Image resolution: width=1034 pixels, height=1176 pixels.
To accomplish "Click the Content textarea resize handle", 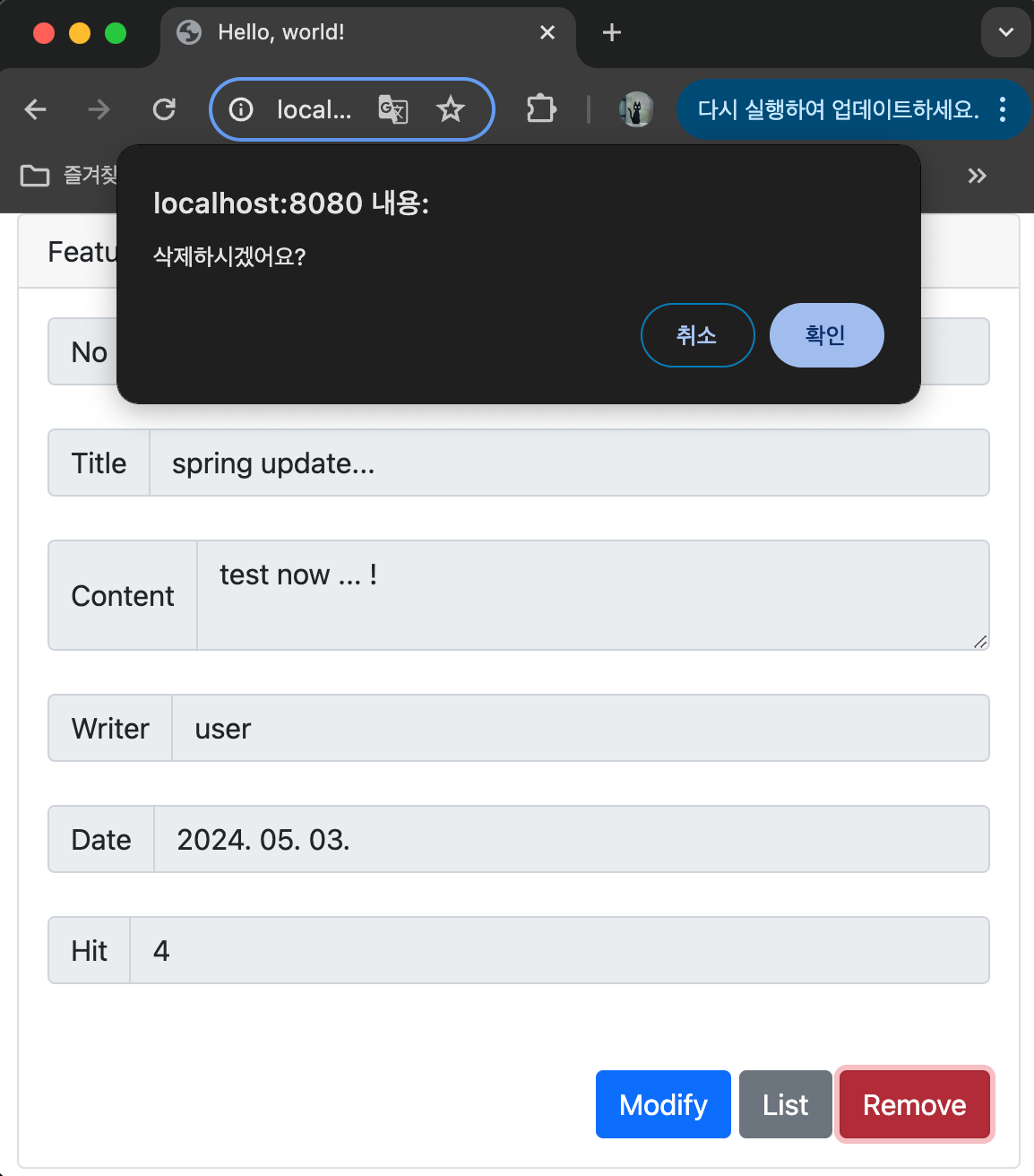I will (x=980, y=641).
